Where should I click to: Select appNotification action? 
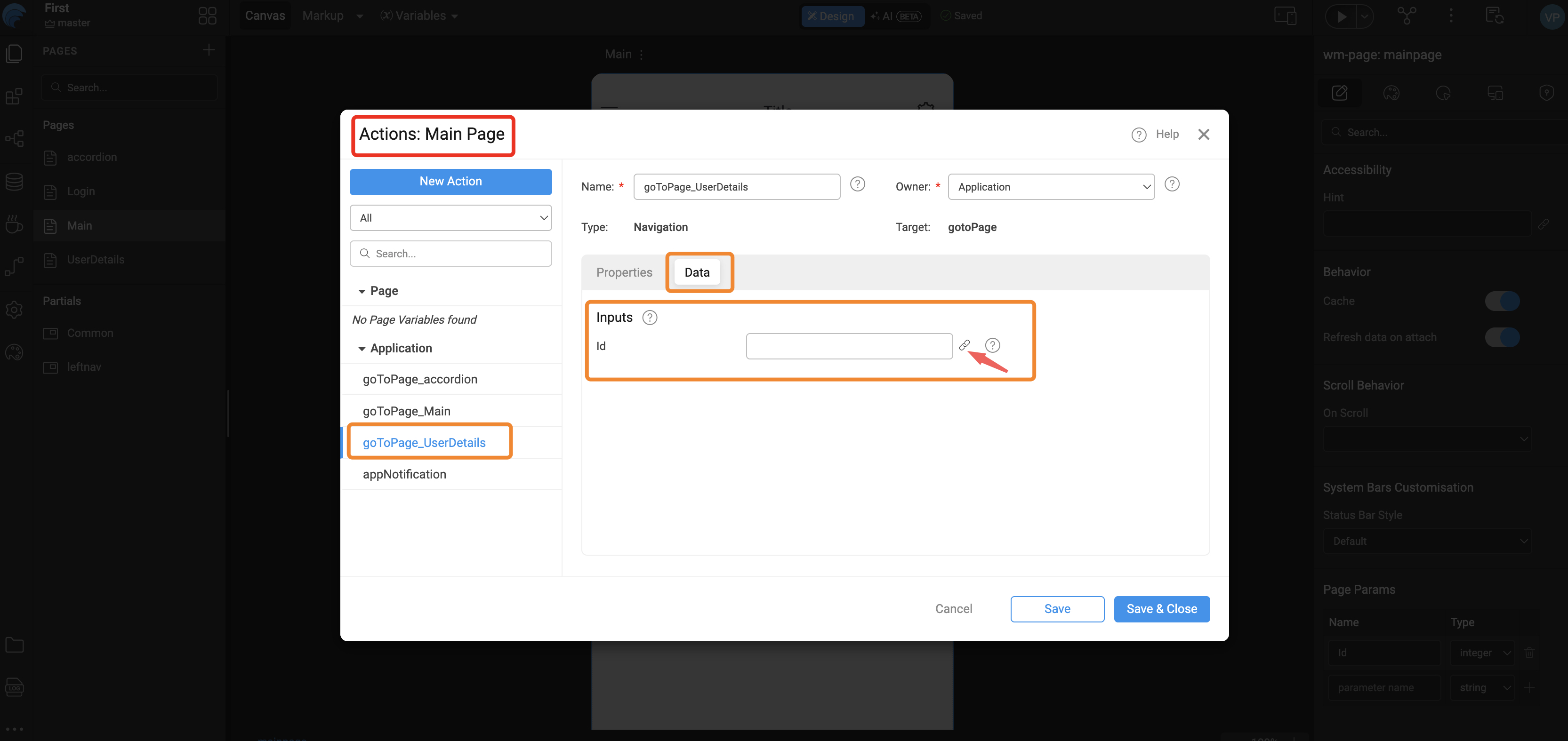click(451, 475)
